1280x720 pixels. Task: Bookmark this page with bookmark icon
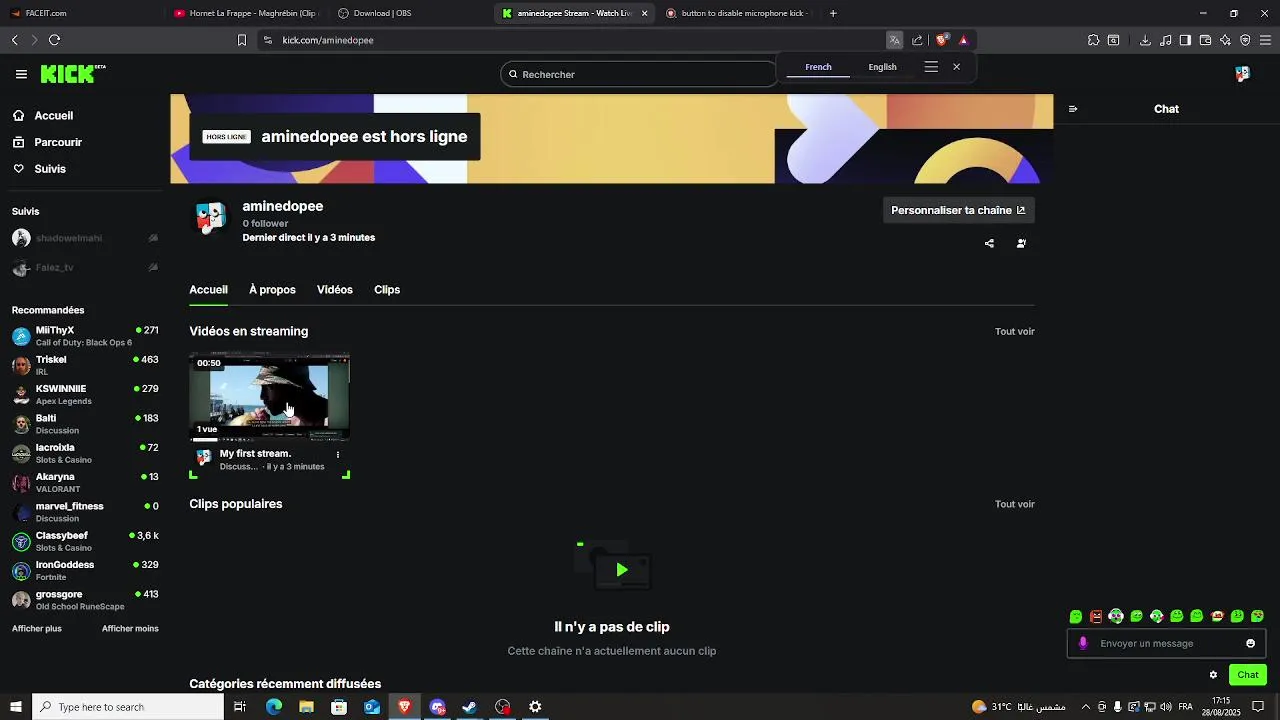coord(241,40)
